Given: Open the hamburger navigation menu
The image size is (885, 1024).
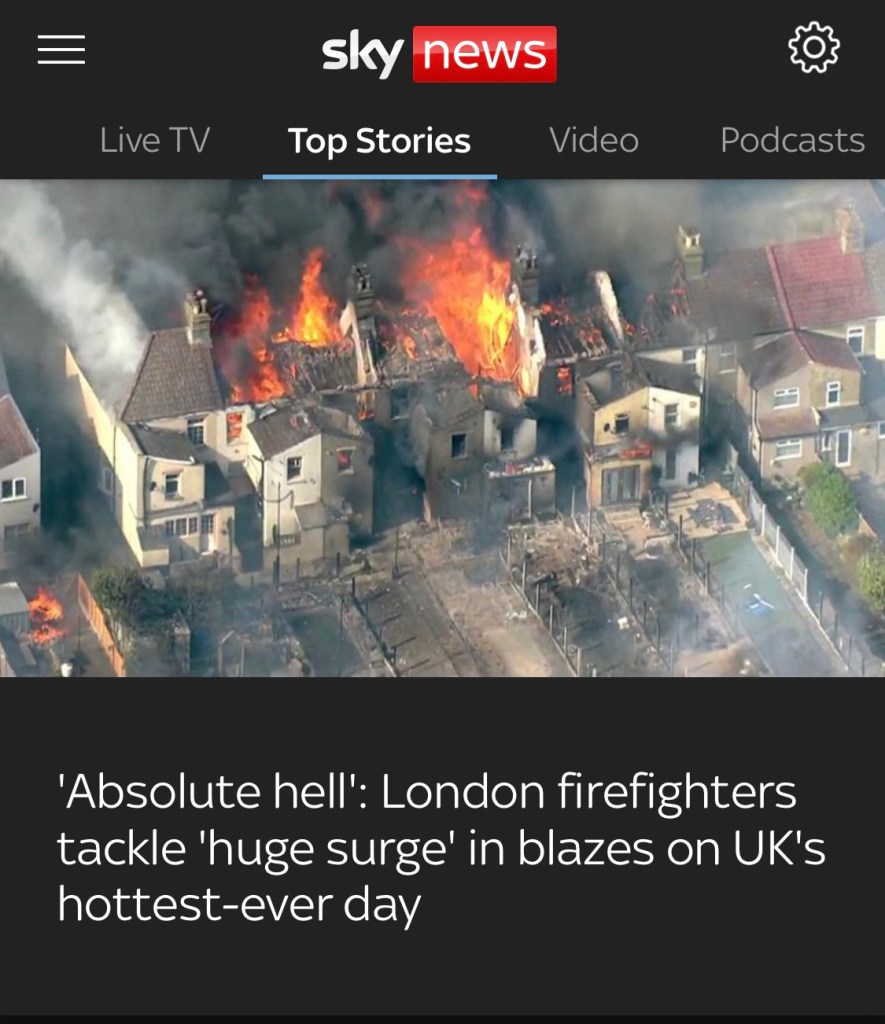Looking at the screenshot, I should click(61, 50).
